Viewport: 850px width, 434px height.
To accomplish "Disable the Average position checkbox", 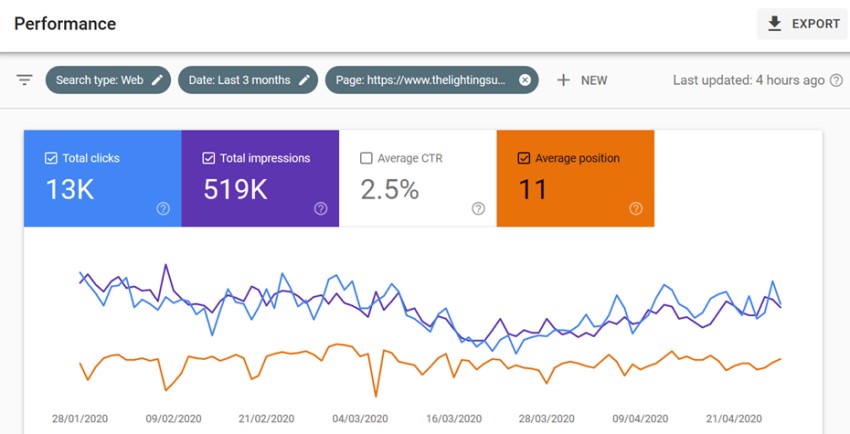I will 523,158.
